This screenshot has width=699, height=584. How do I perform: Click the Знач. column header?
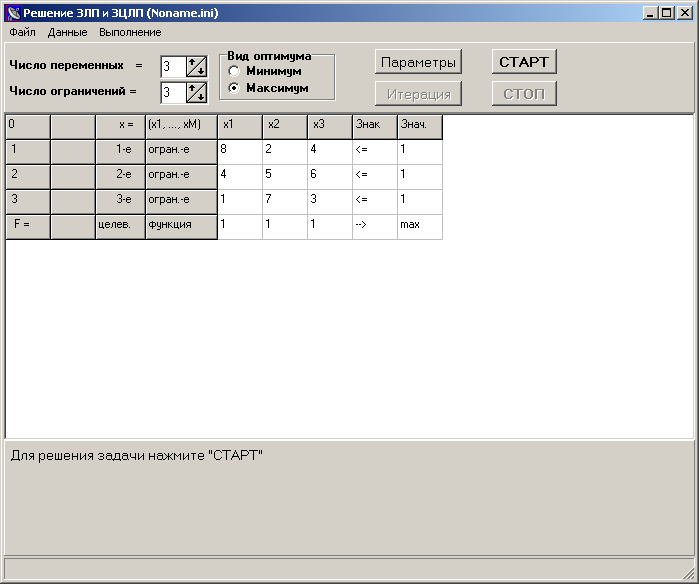tap(420, 127)
